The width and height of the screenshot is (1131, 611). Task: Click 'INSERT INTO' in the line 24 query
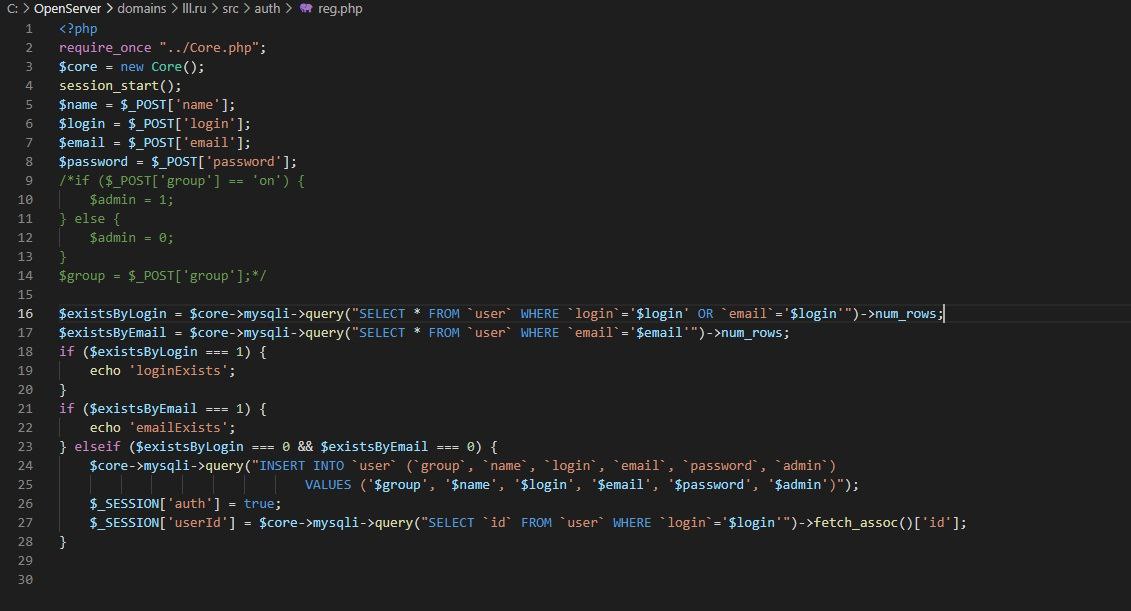pyautogui.click(x=302, y=466)
